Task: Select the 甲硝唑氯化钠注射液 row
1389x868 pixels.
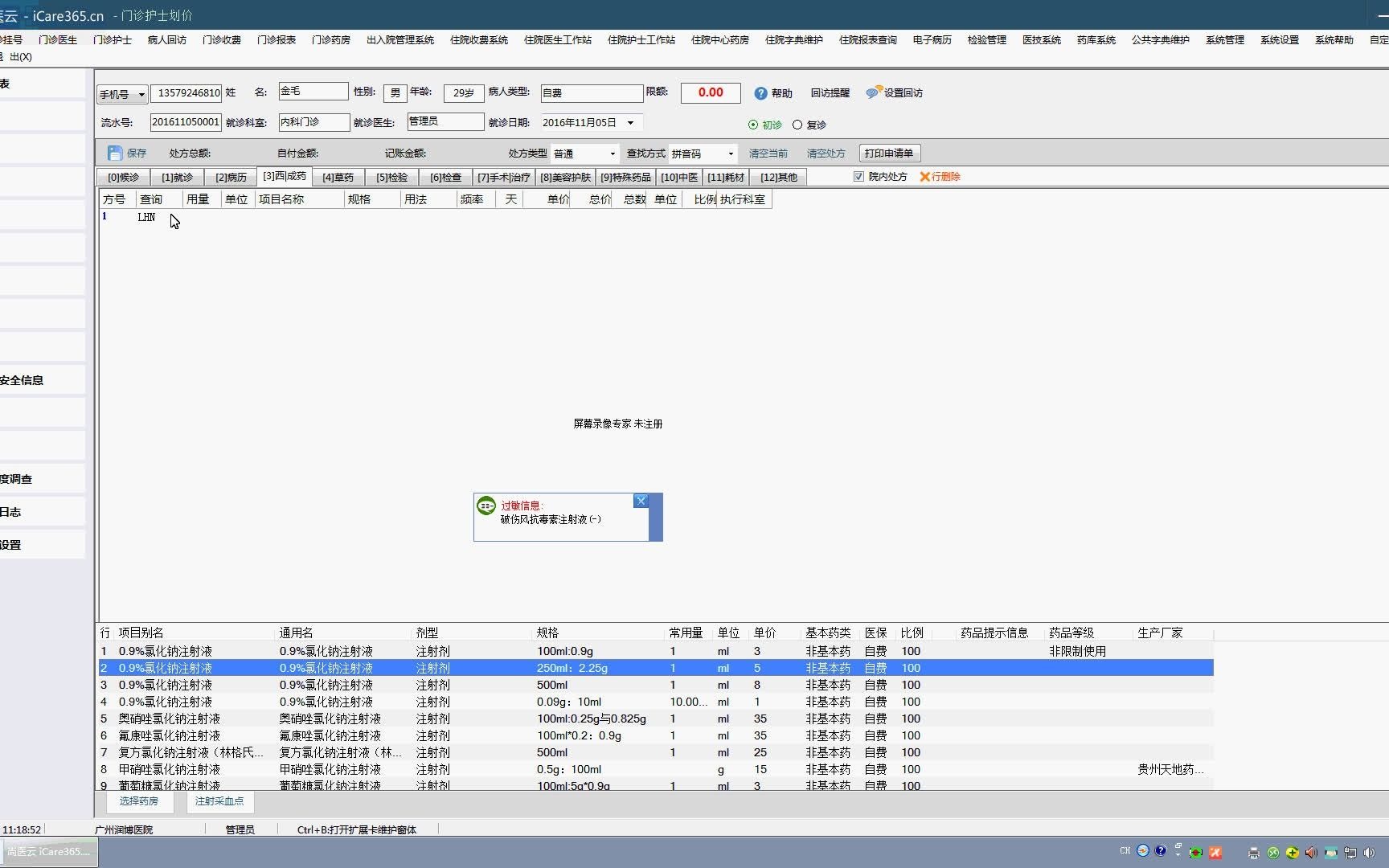Action: point(655,770)
